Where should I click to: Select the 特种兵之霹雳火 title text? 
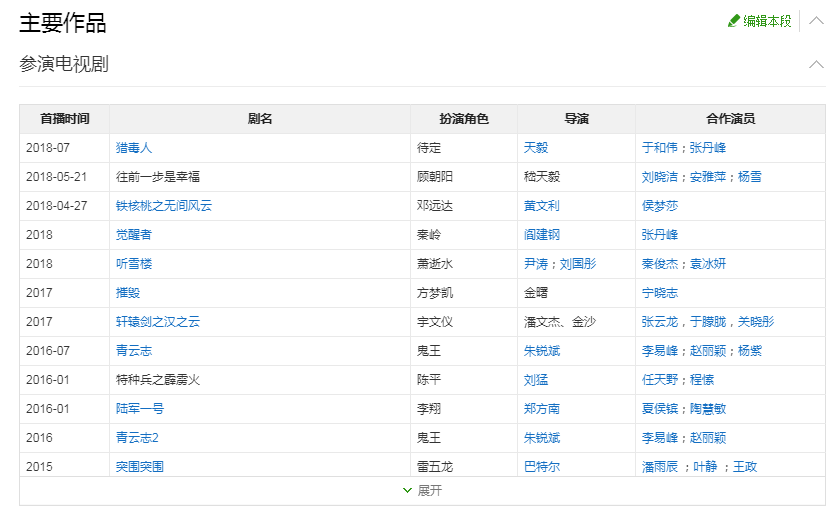click(x=158, y=380)
